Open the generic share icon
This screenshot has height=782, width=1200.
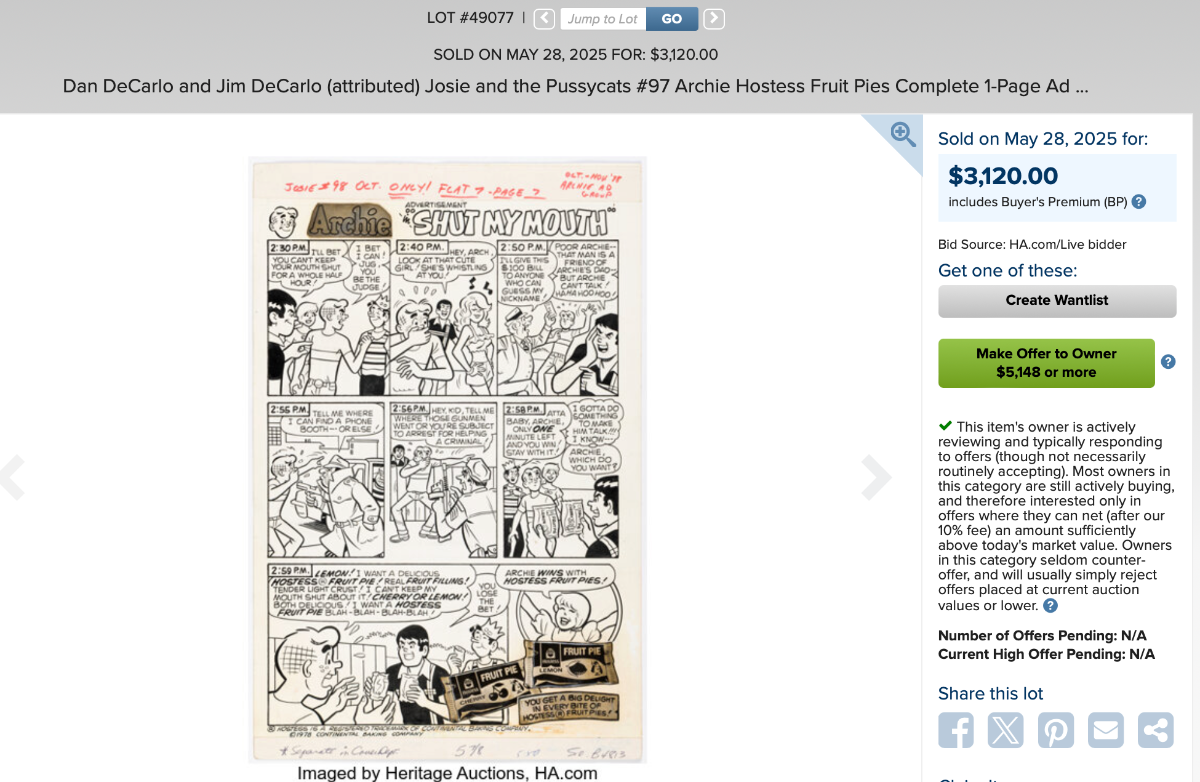tap(1156, 730)
